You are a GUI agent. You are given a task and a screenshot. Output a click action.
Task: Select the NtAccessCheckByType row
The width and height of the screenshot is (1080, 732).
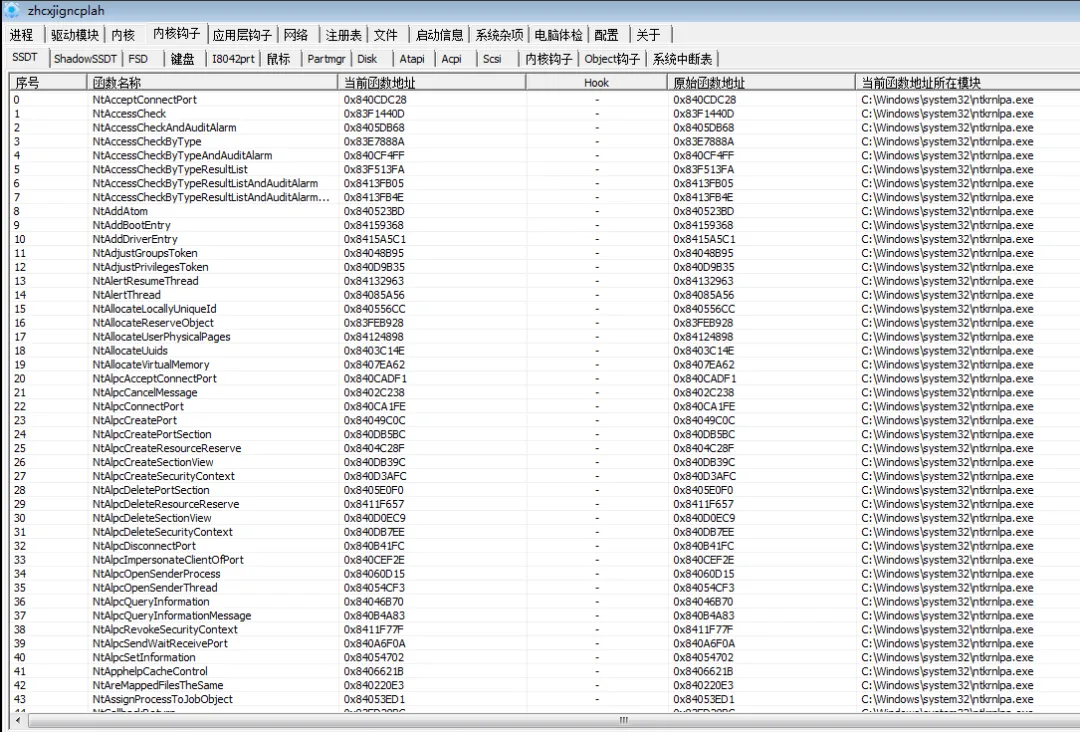click(x=545, y=141)
